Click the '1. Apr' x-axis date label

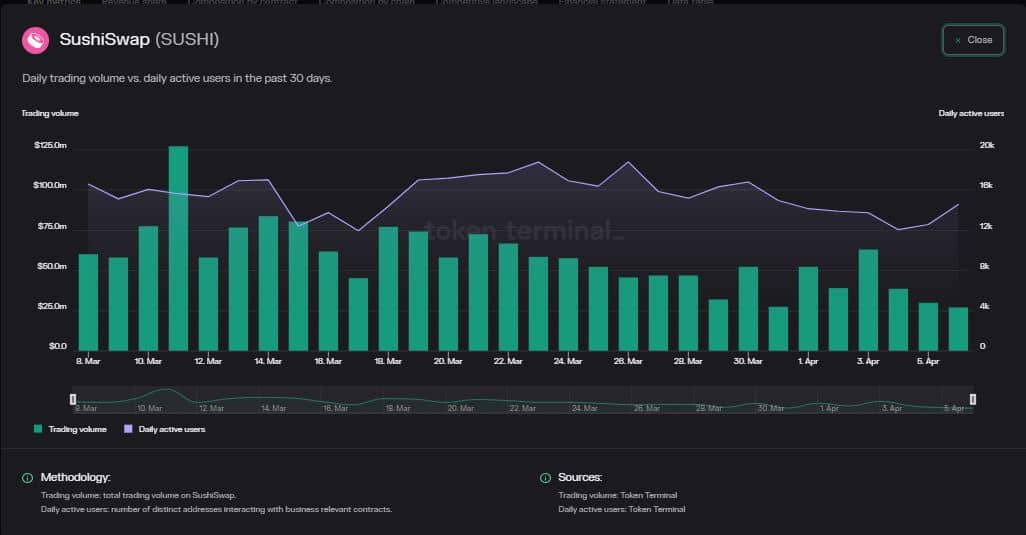(x=808, y=361)
